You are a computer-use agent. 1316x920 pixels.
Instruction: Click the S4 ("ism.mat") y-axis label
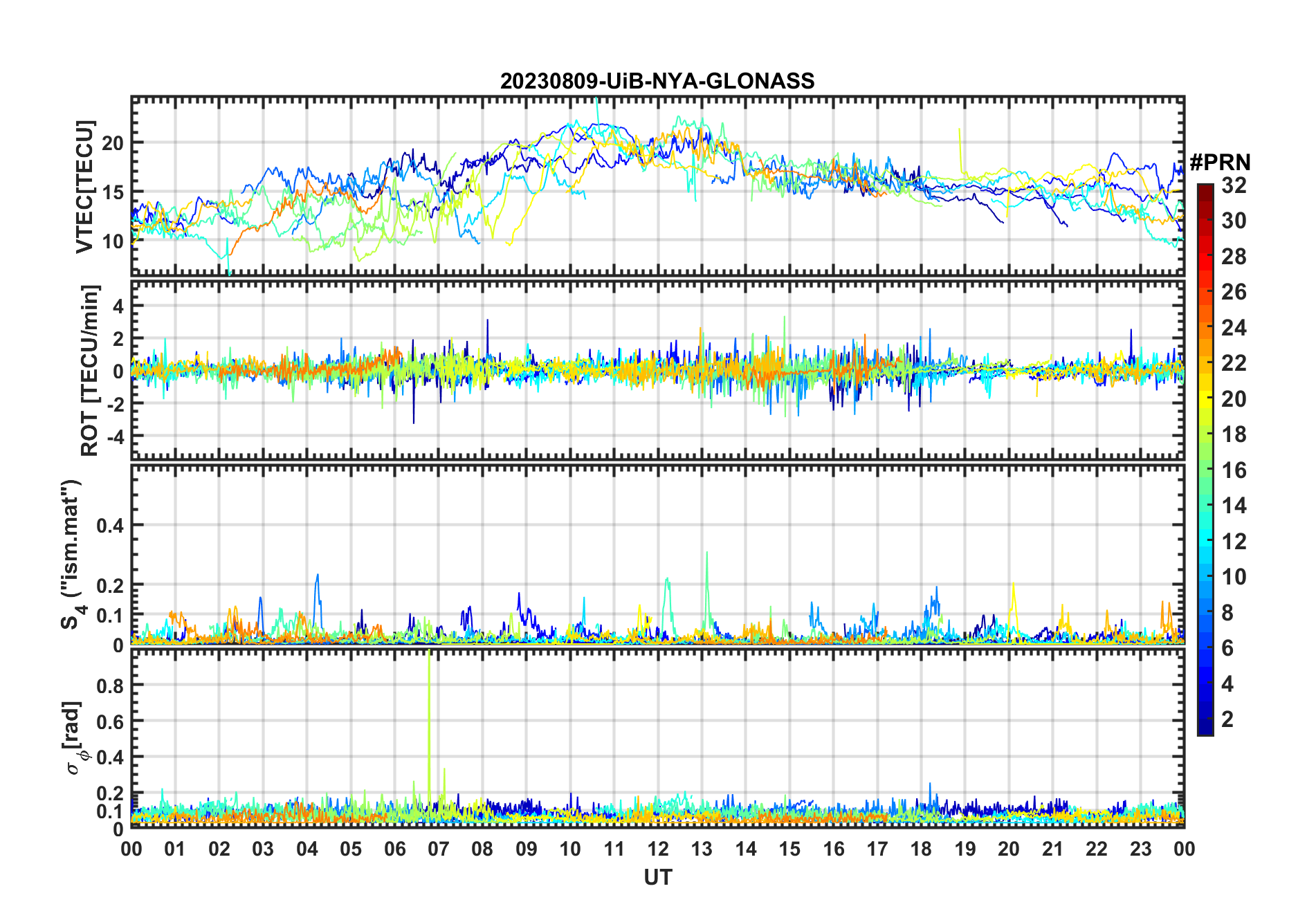tap(73, 555)
